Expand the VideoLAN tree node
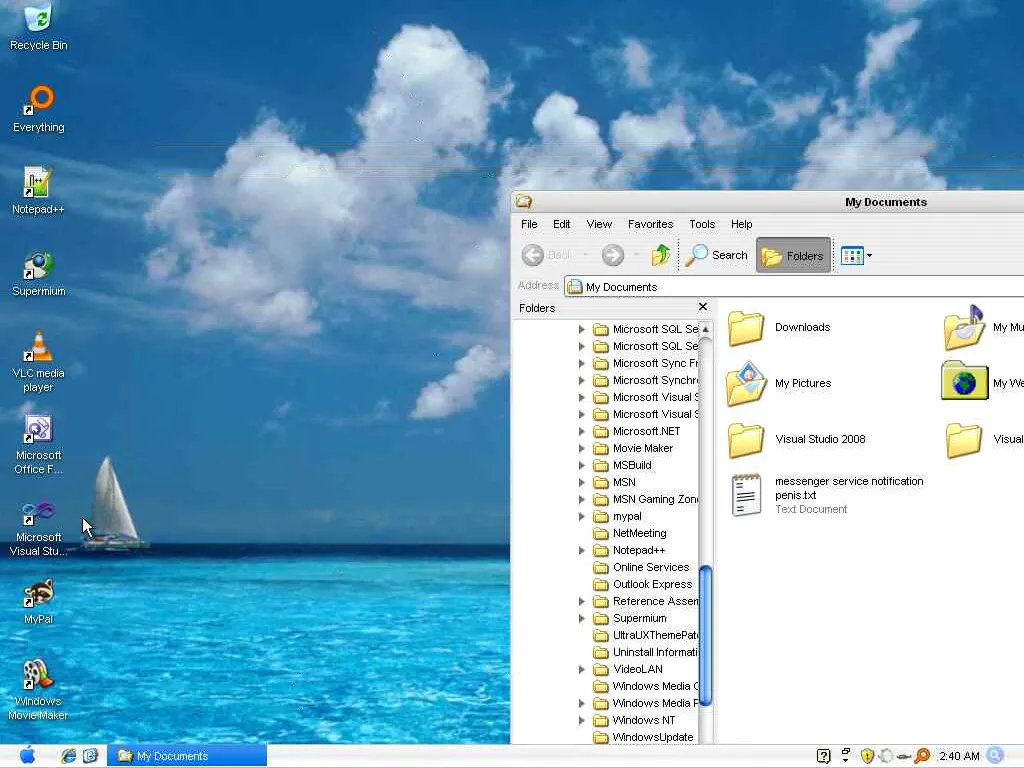Viewport: 1024px width, 768px height. 582,669
